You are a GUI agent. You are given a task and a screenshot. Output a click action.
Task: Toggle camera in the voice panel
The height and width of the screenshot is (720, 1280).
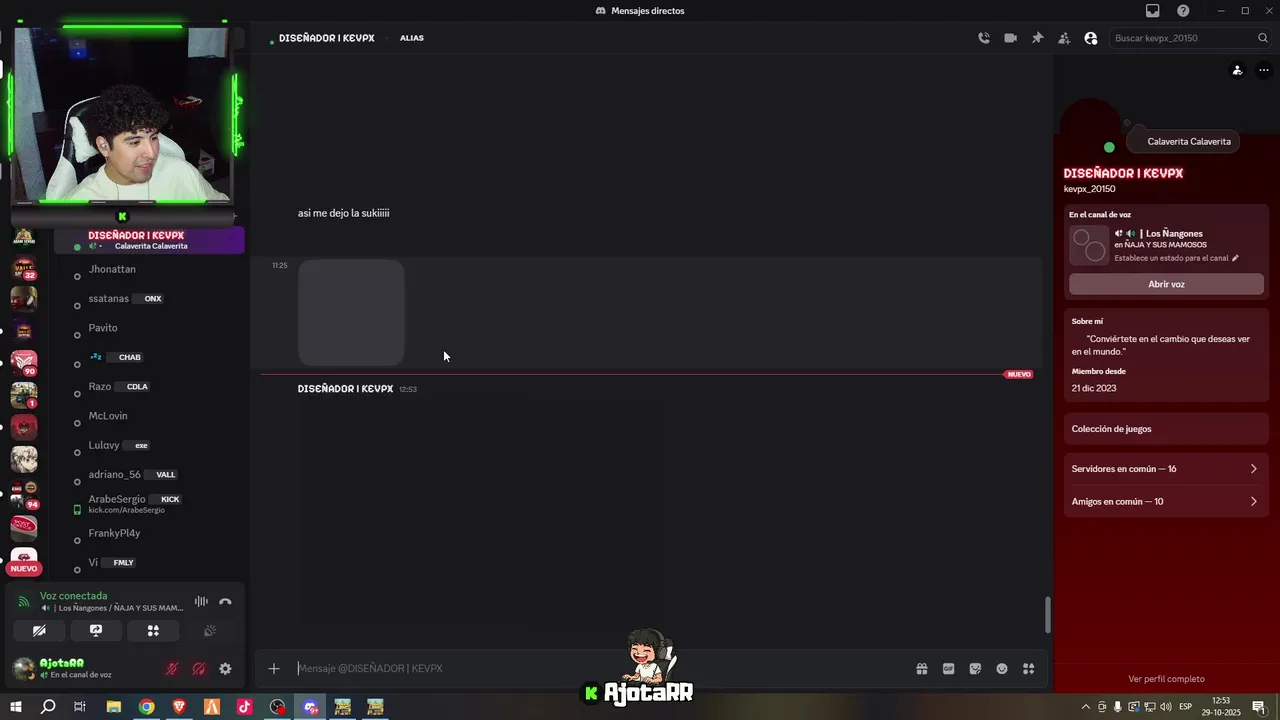pos(39,631)
